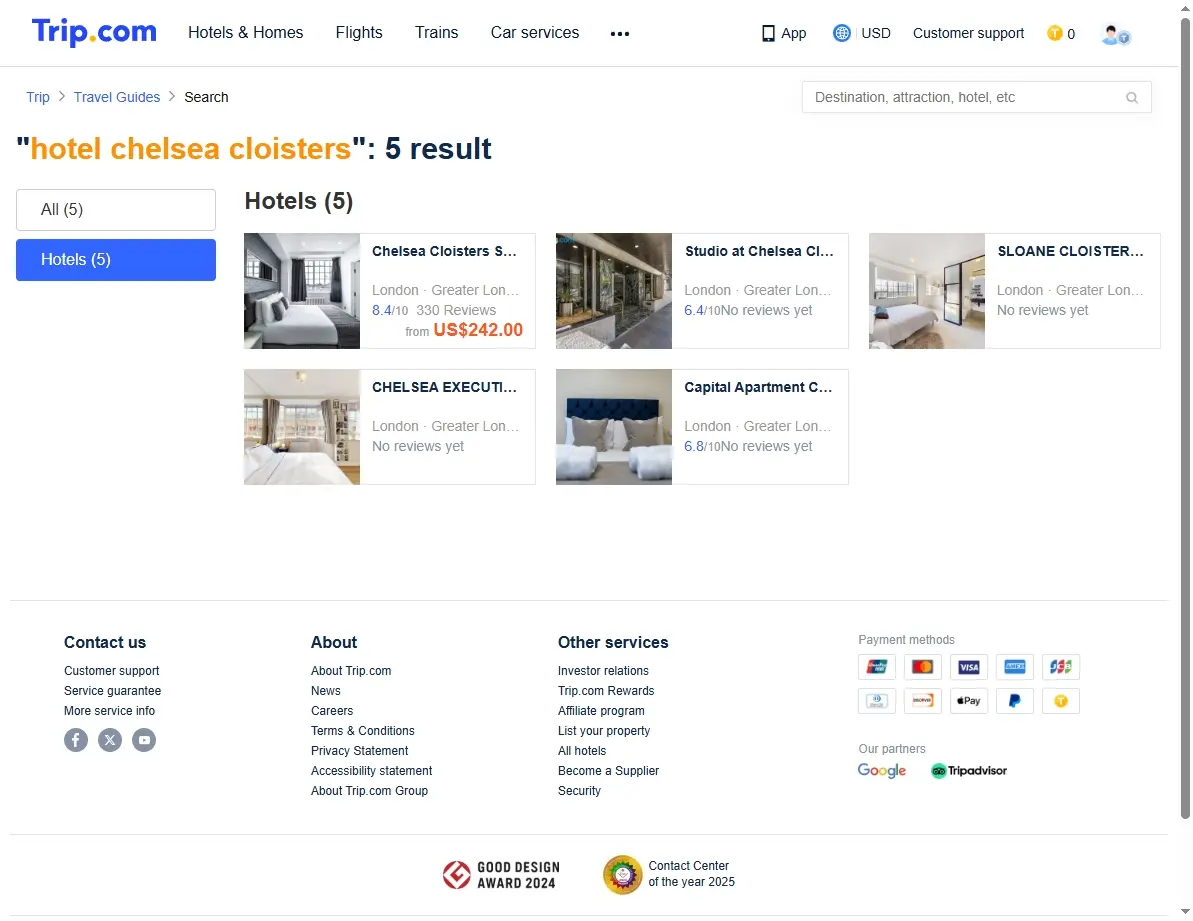This screenshot has width=1193, height=921.
Task: Click the globe language icon
Action: tap(841, 33)
